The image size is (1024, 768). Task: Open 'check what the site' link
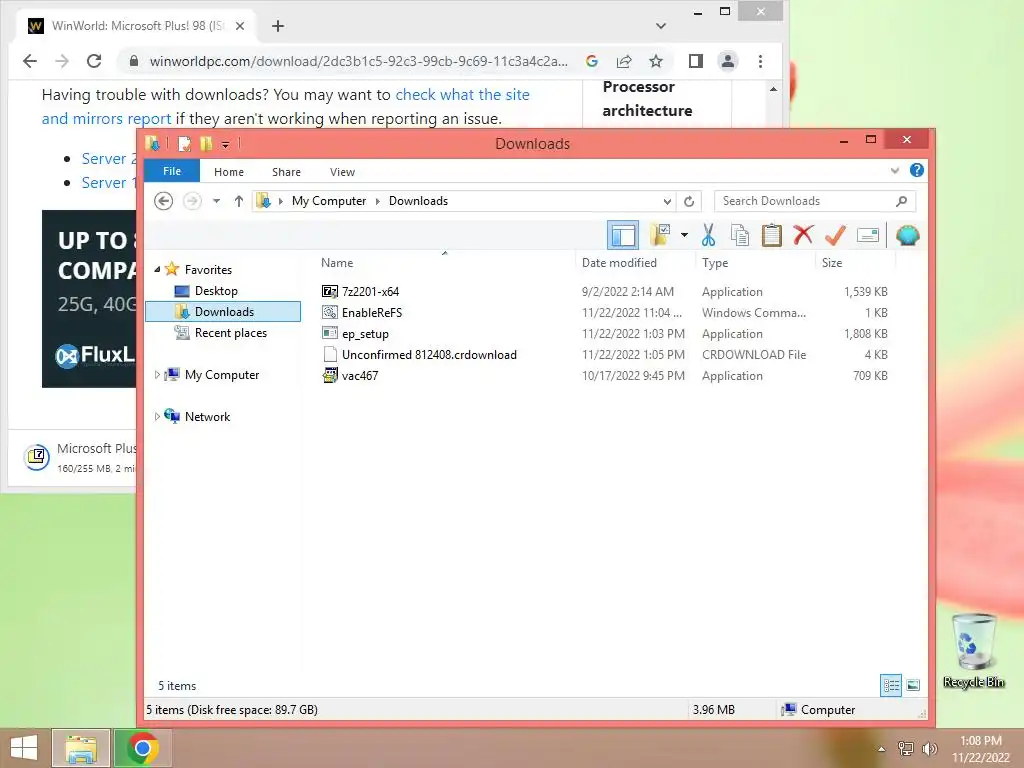point(462,95)
